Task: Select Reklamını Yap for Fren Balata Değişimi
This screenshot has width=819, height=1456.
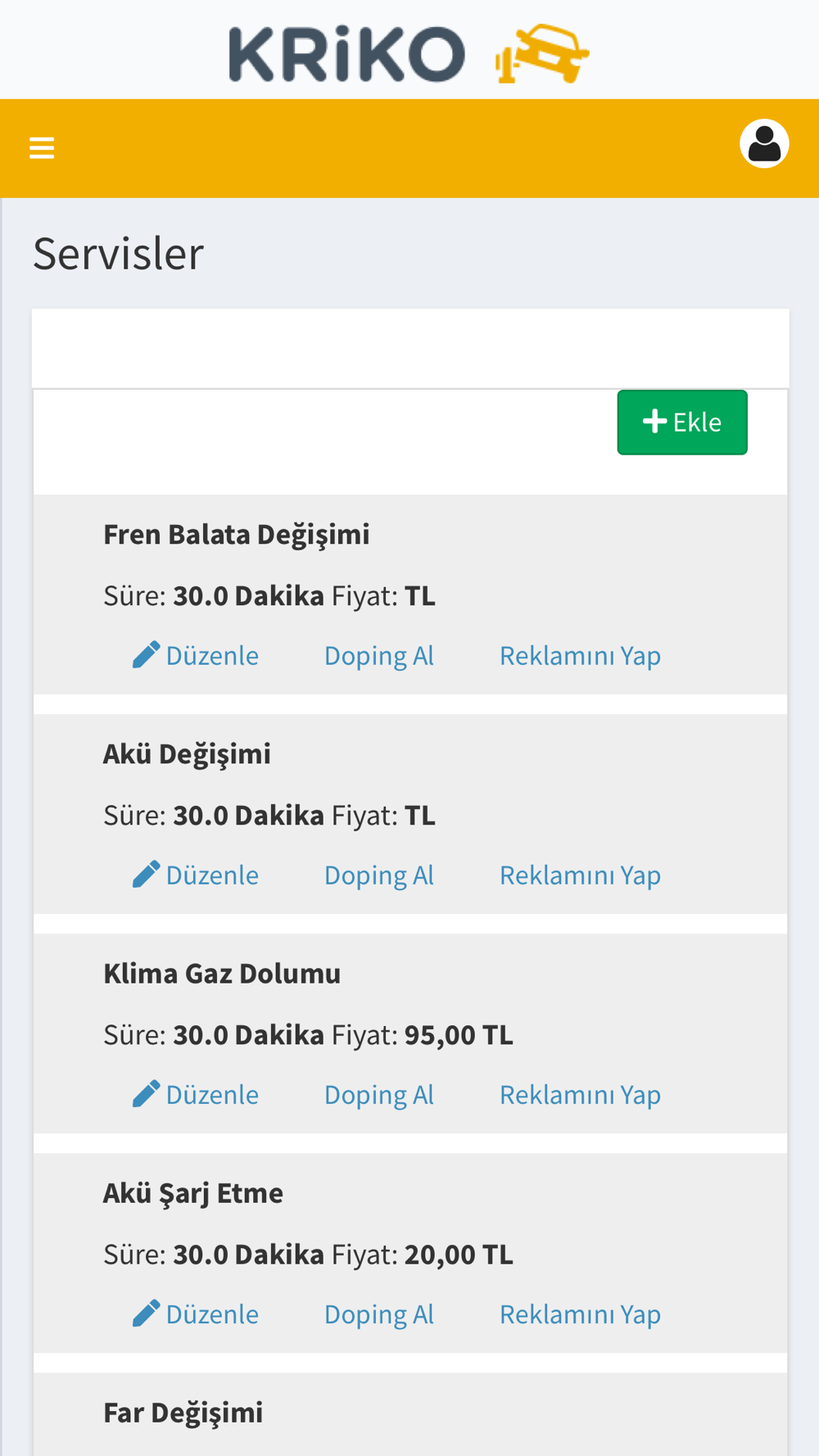Action: 580,656
